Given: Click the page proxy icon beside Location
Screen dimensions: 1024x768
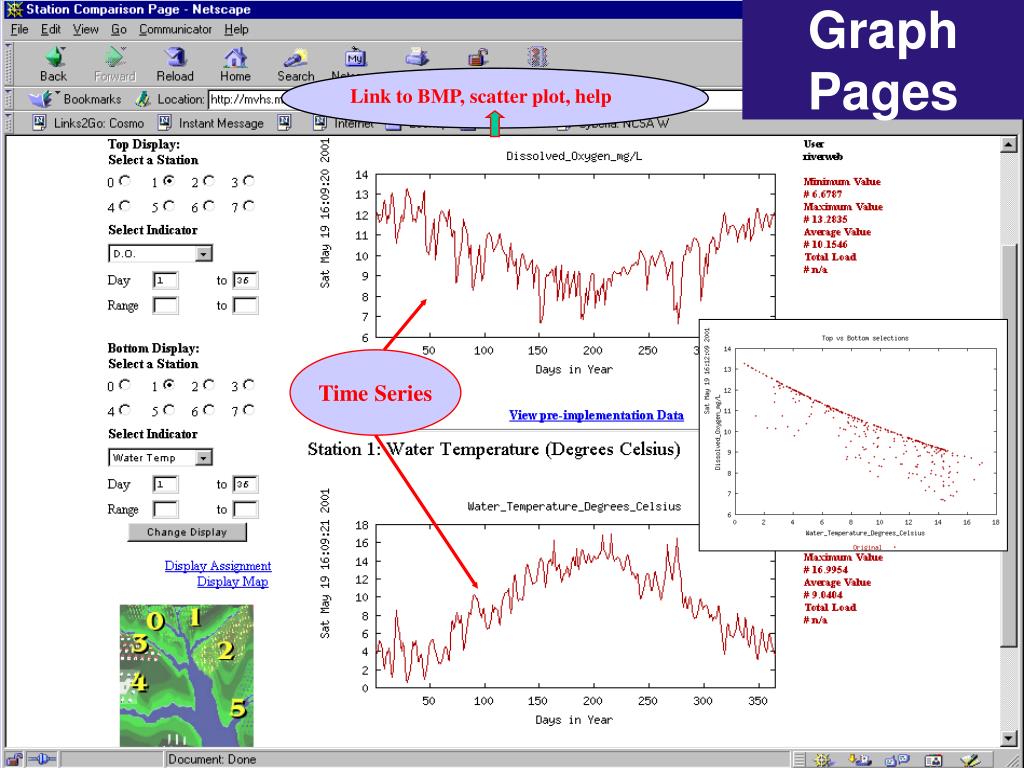Looking at the screenshot, I should click(x=143, y=99).
